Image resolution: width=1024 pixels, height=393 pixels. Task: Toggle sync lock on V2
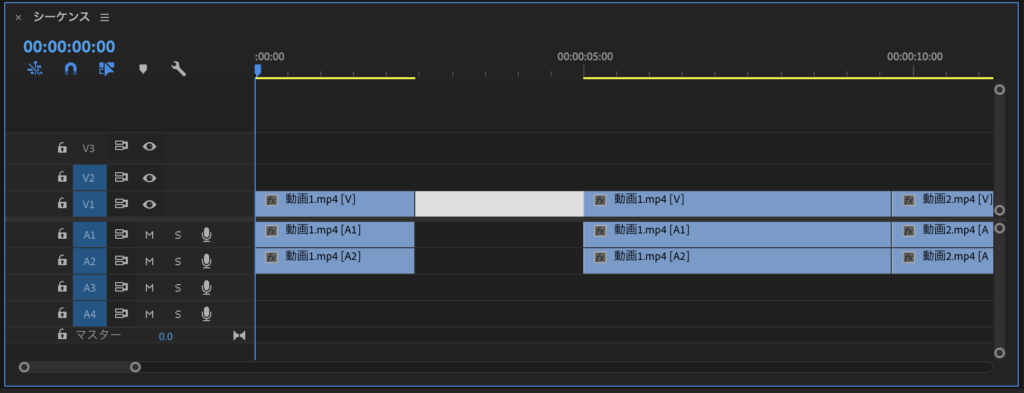(121, 177)
